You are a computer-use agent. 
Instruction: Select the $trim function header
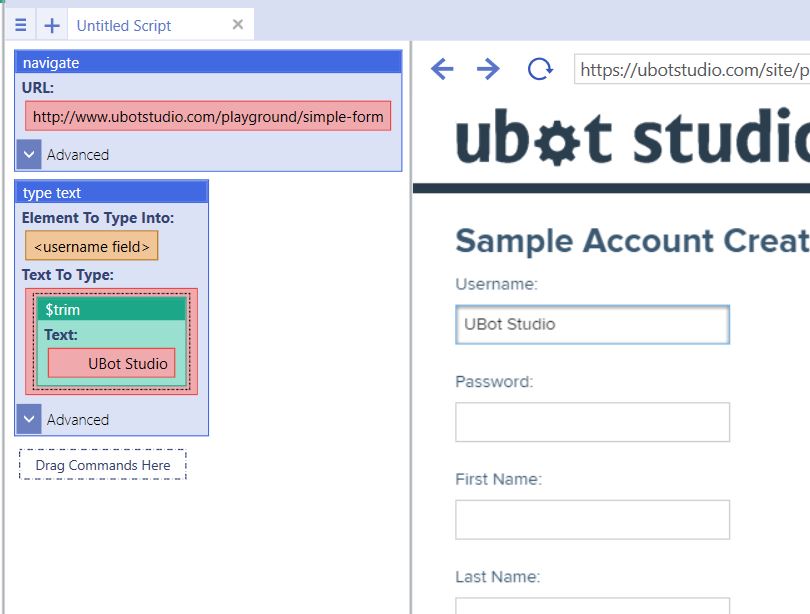pyautogui.click(x=112, y=309)
